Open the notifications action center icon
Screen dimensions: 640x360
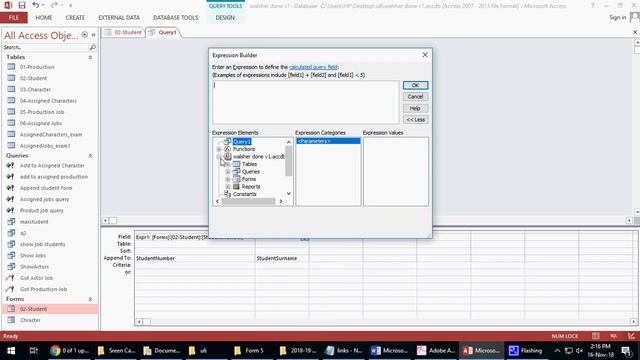626,351
